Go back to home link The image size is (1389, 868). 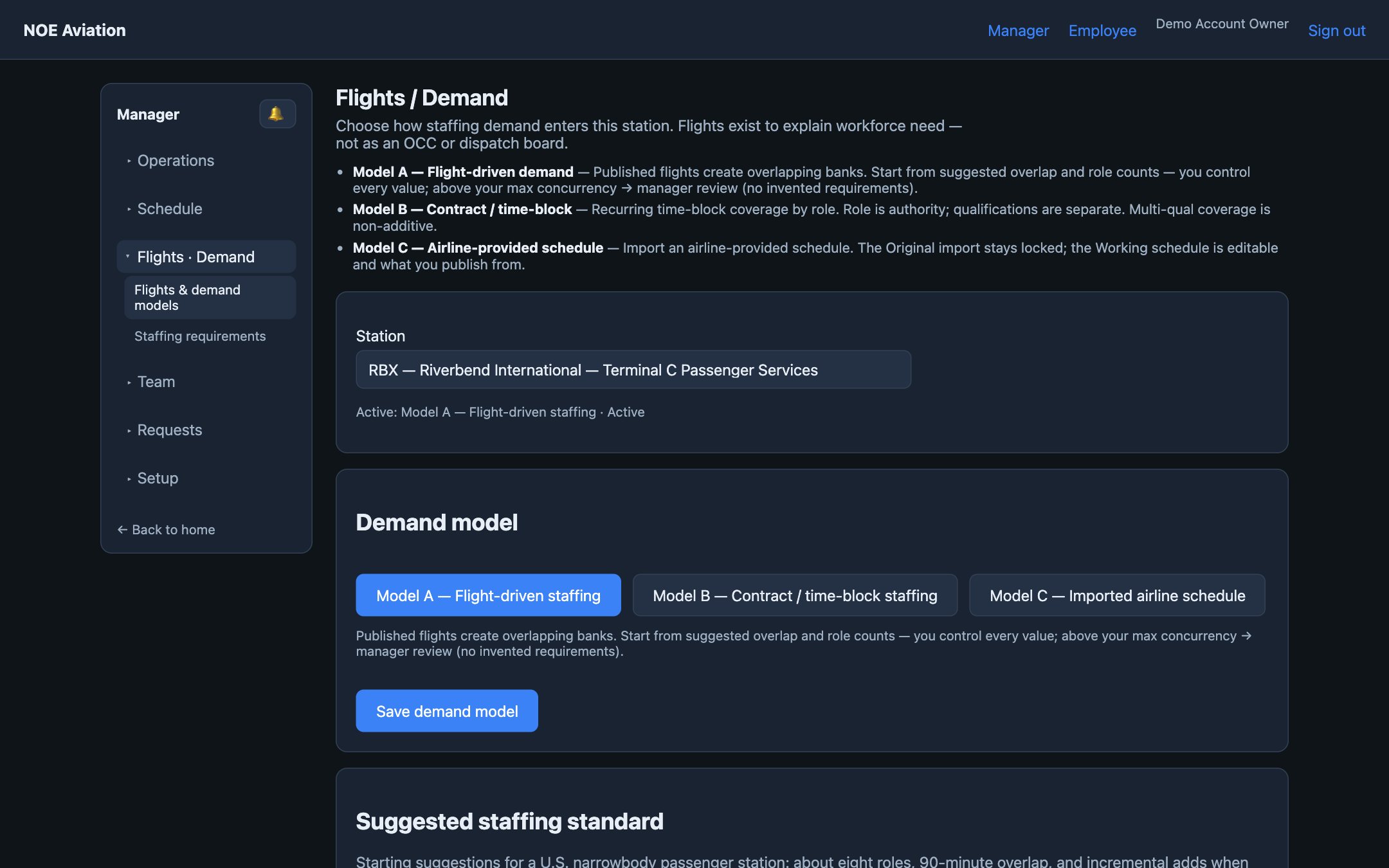(166, 529)
